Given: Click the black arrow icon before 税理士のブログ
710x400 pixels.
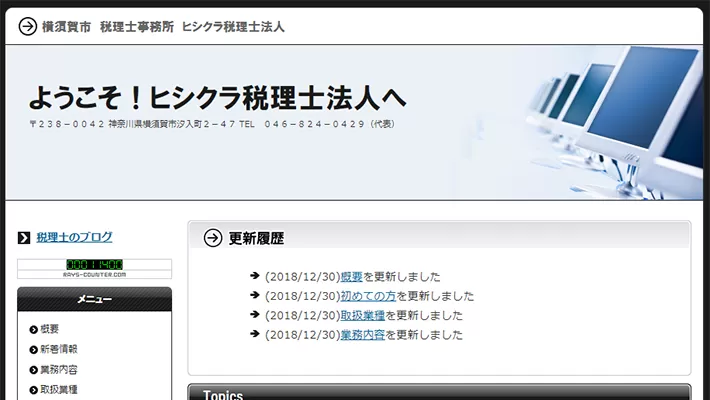Looking at the screenshot, I should (x=24, y=238).
